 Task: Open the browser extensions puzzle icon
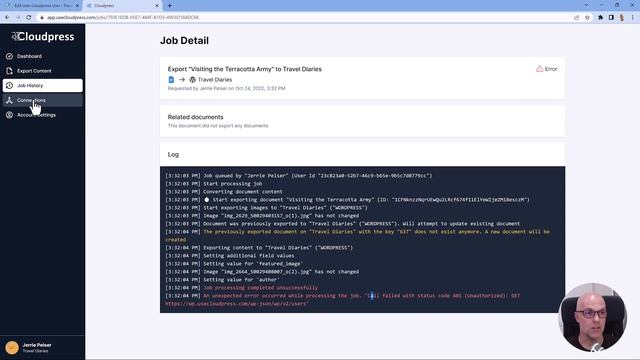(600, 18)
